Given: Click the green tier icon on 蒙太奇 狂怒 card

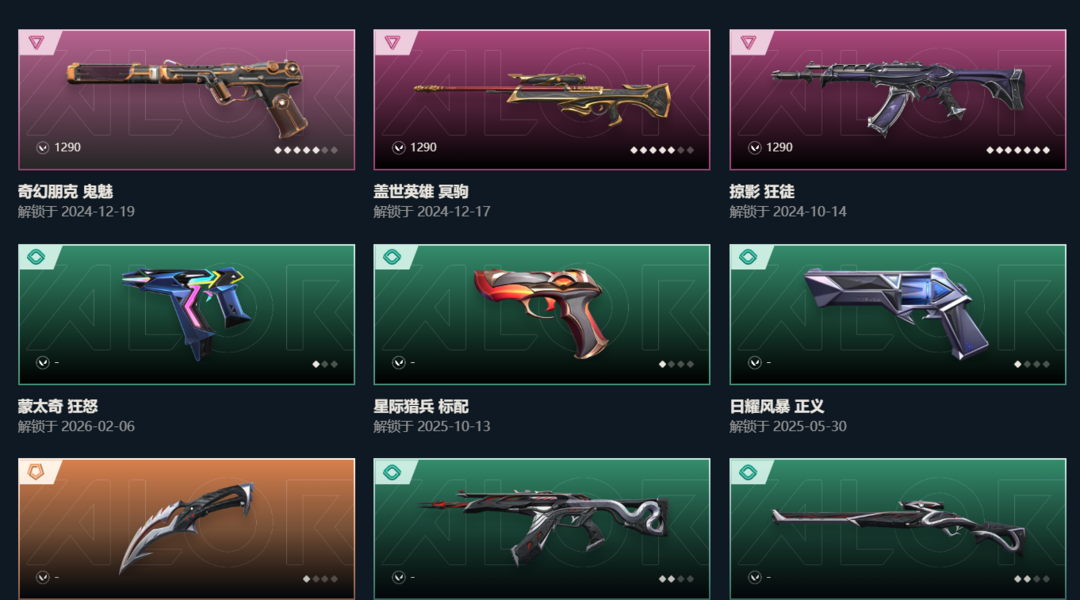Looking at the screenshot, I should click(x=37, y=258).
